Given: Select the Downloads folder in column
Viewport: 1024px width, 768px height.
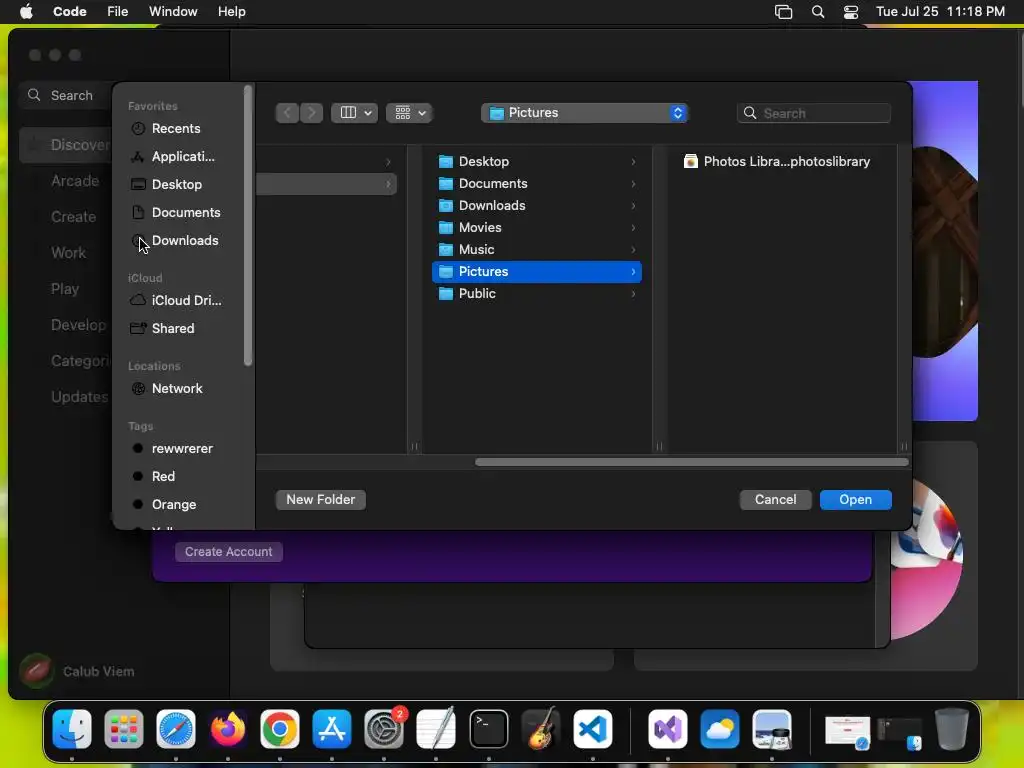Looking at the screenshot, I should point(537,206).
